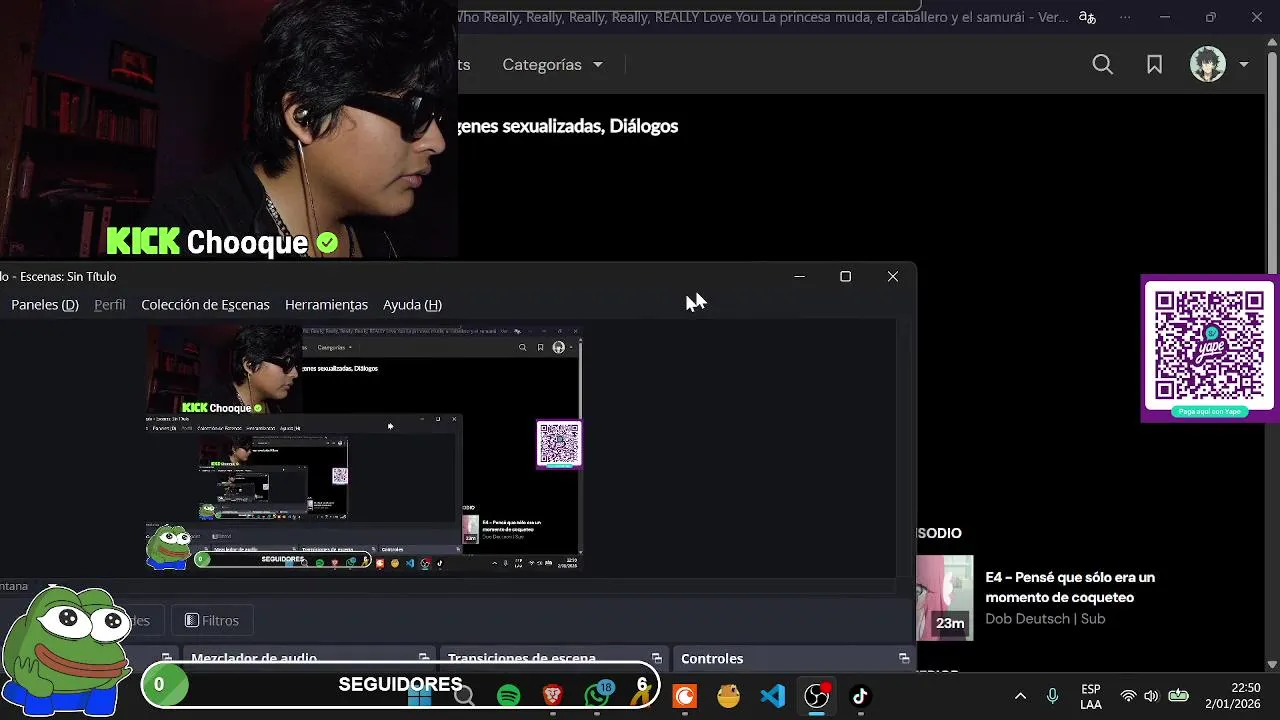Click the Filtros button in OBS

point(212,621)
